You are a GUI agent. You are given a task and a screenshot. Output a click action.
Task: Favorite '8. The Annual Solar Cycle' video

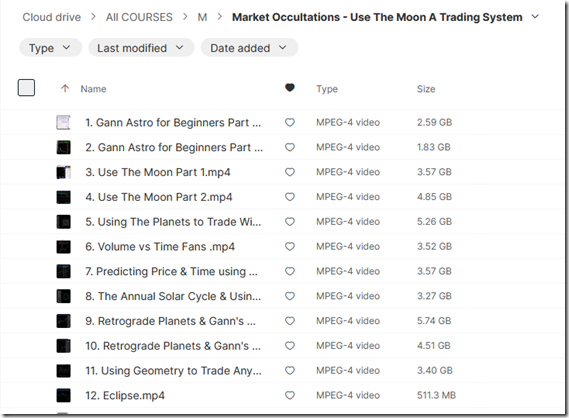coord(290,296)
